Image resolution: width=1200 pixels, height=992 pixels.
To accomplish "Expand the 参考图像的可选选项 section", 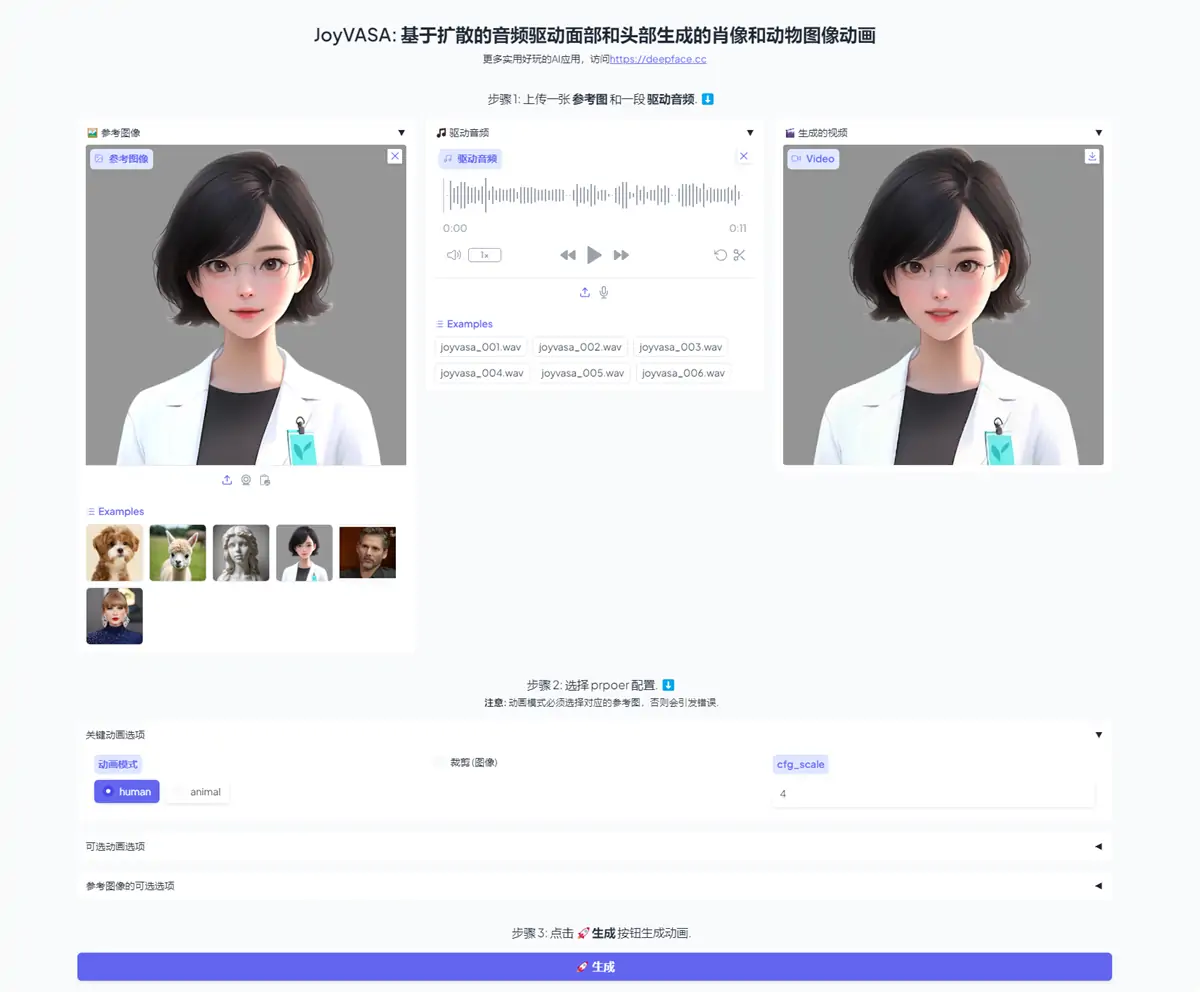I will point(1099,885).
